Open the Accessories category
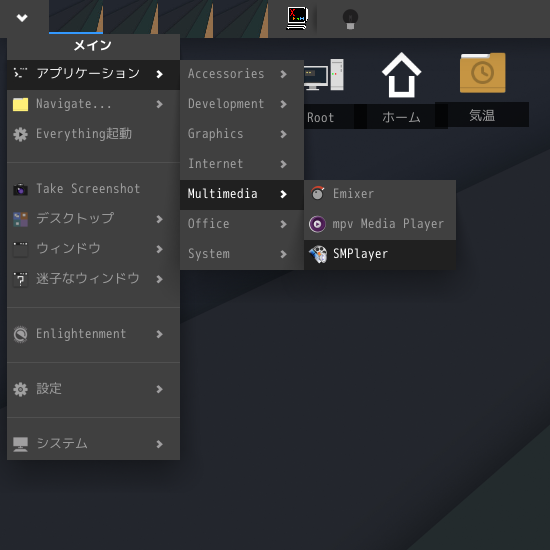Screen dimensions: 550x550 tap(242, 74)
